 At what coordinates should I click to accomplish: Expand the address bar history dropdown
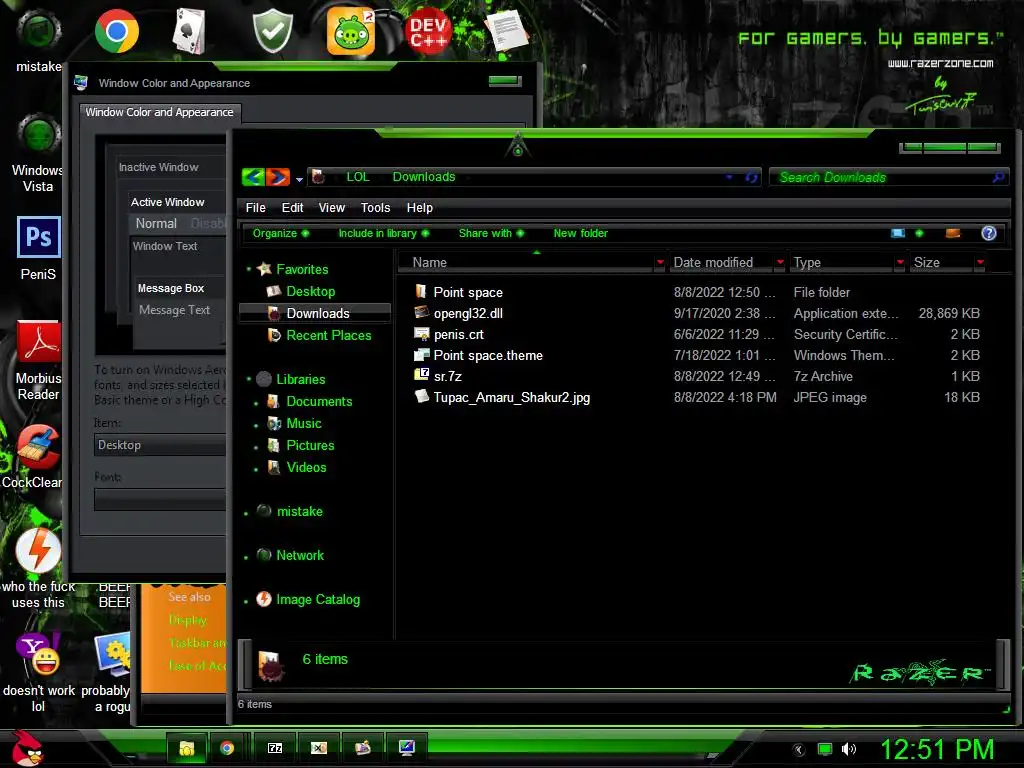[729, 177]
